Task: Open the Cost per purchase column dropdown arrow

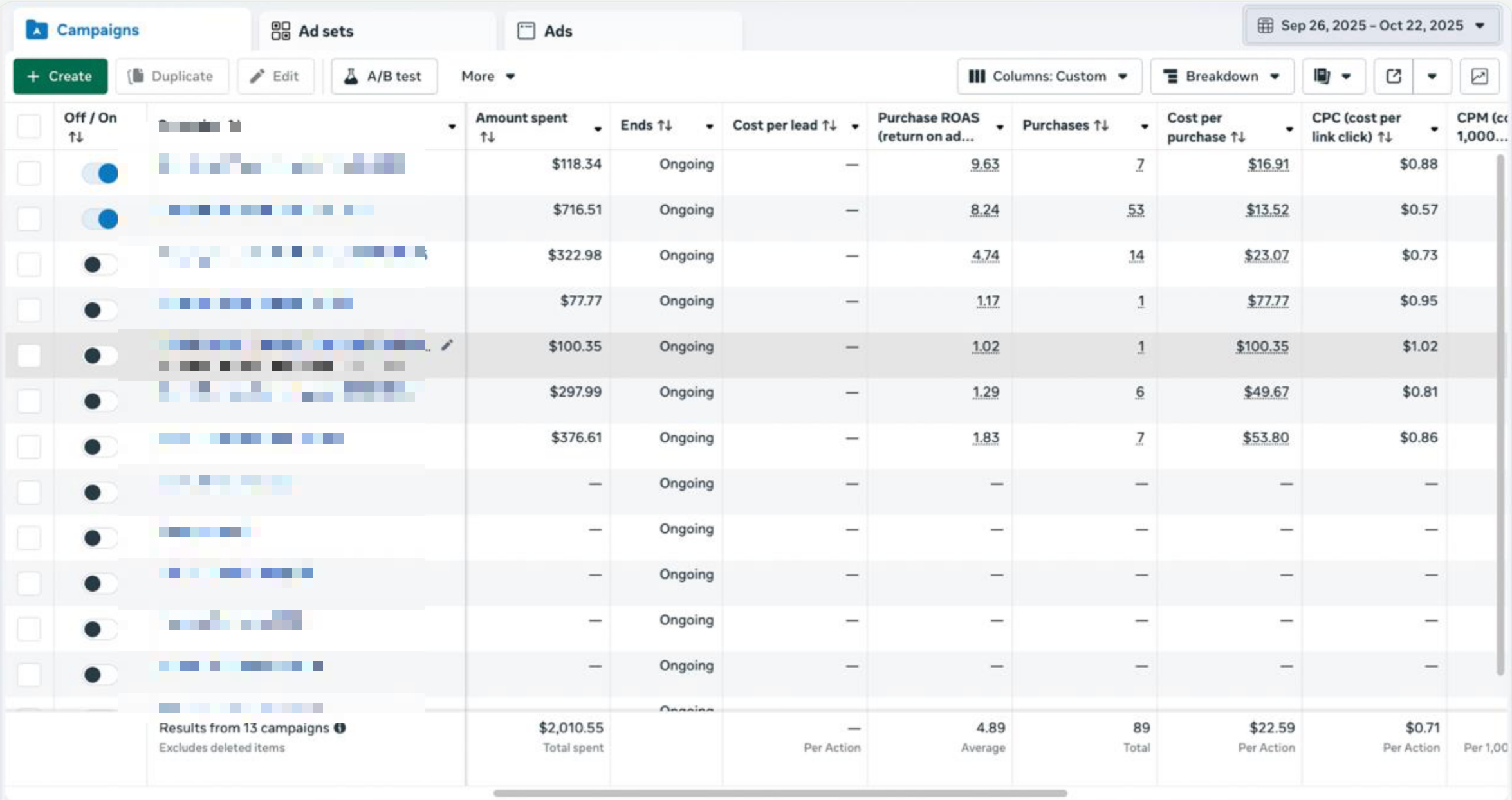Action: click(x=1289, y=129)
